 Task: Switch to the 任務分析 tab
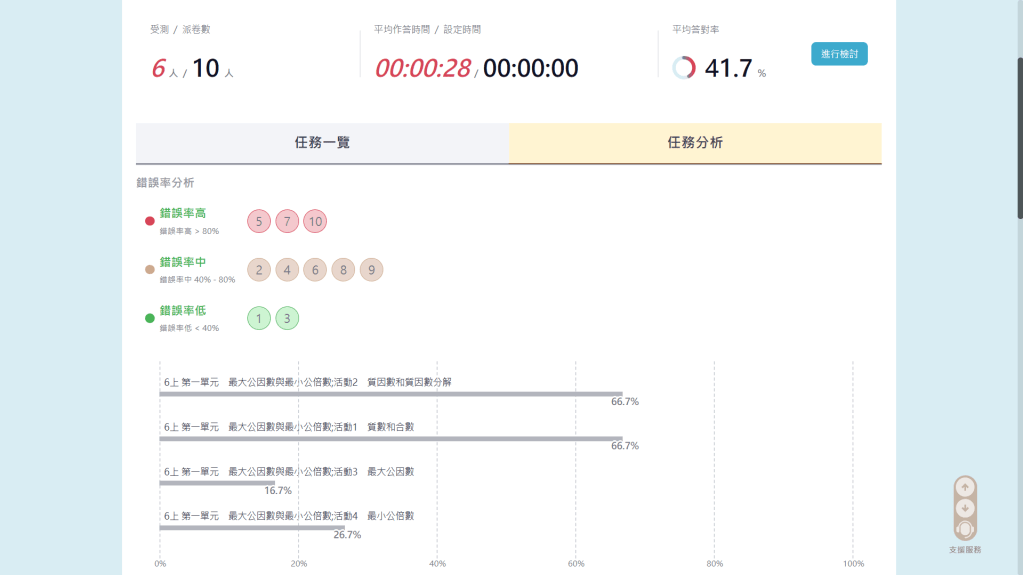695,143
